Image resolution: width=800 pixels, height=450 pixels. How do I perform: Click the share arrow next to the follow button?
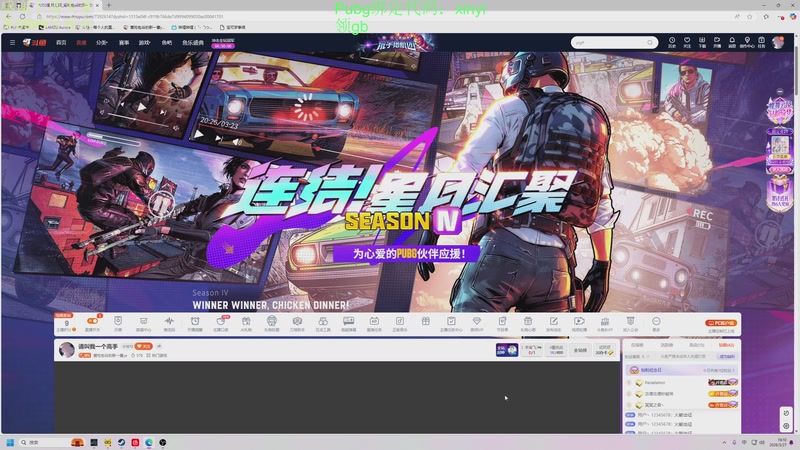coord(159,346)
